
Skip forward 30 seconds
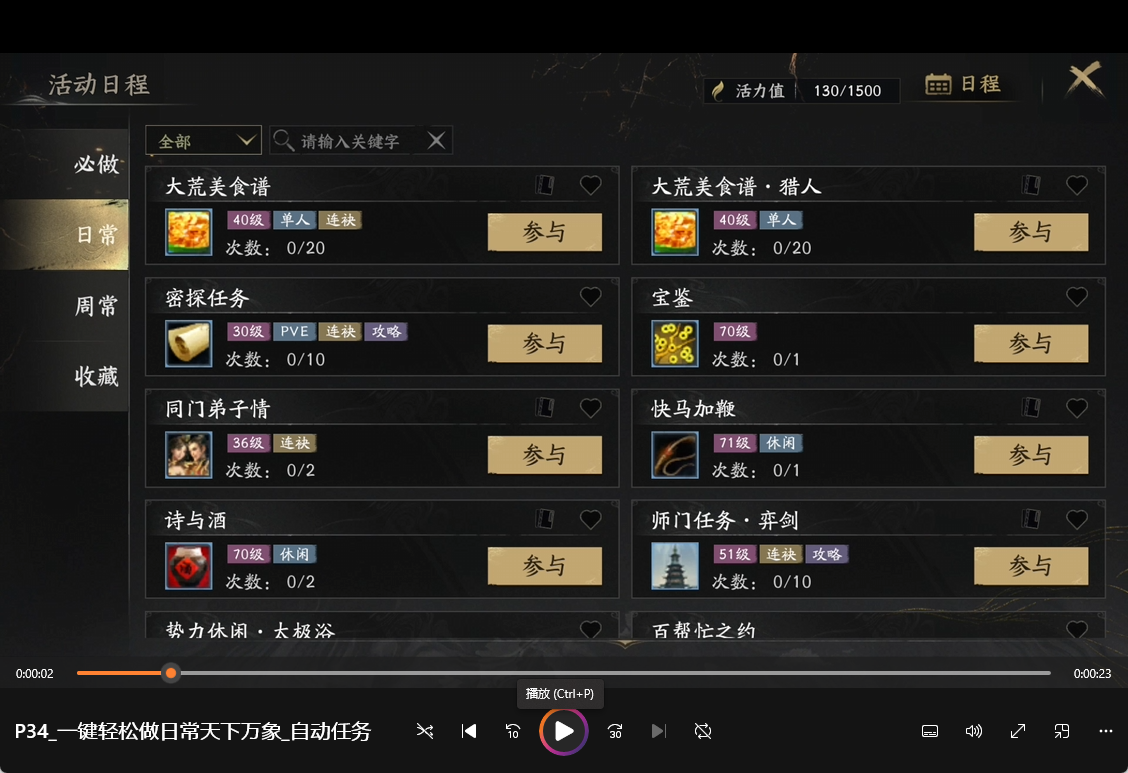tap(615, 731)
